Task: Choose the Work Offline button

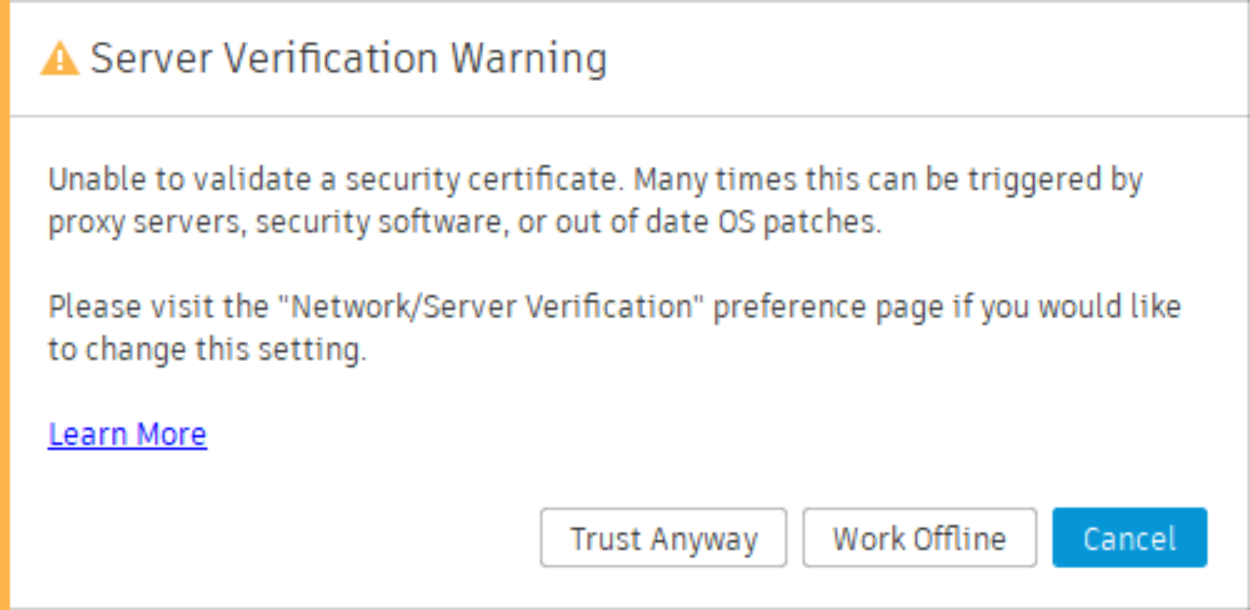Action: pos(919,539)
